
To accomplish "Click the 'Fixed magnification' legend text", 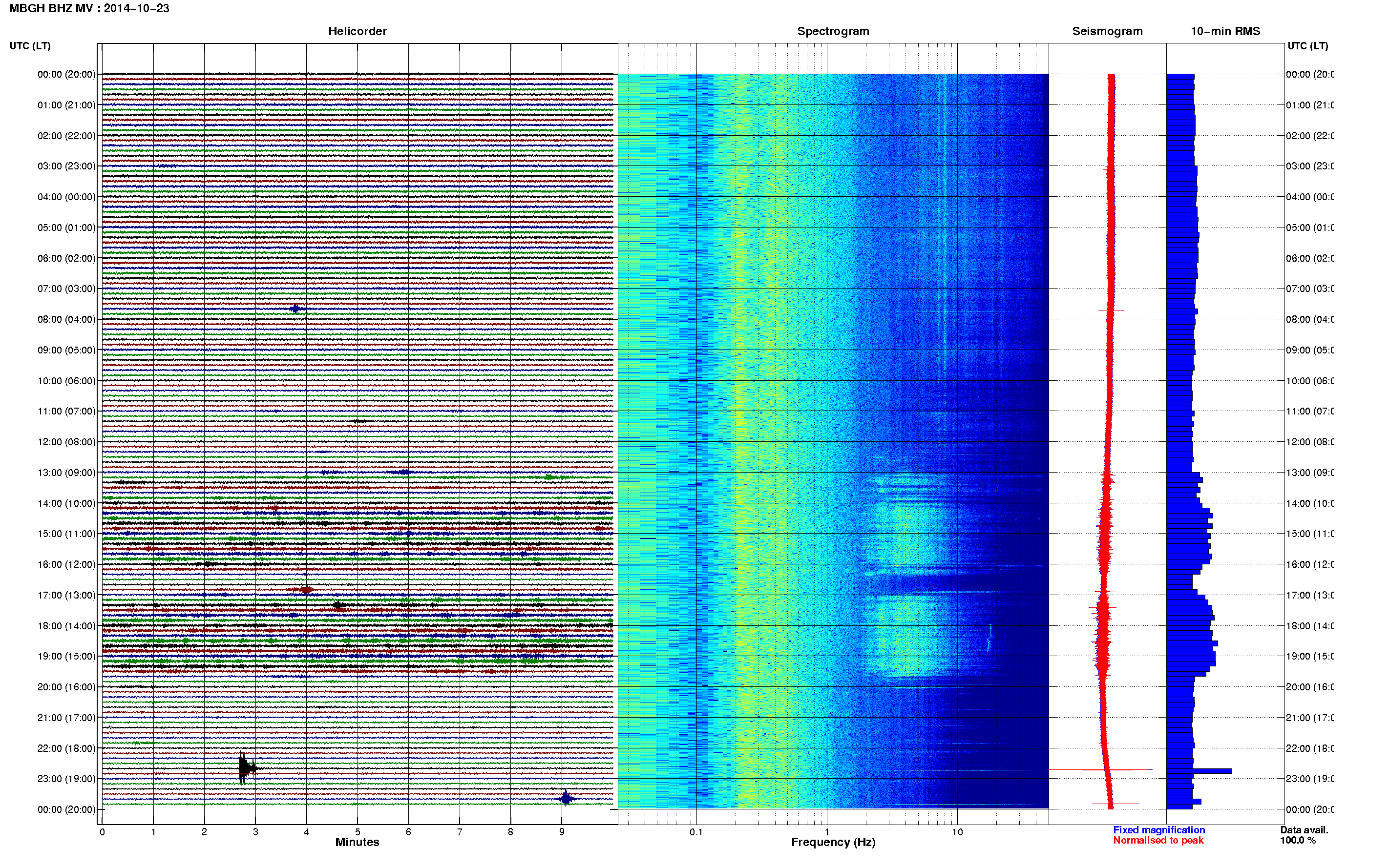I will click(1159, 830).
